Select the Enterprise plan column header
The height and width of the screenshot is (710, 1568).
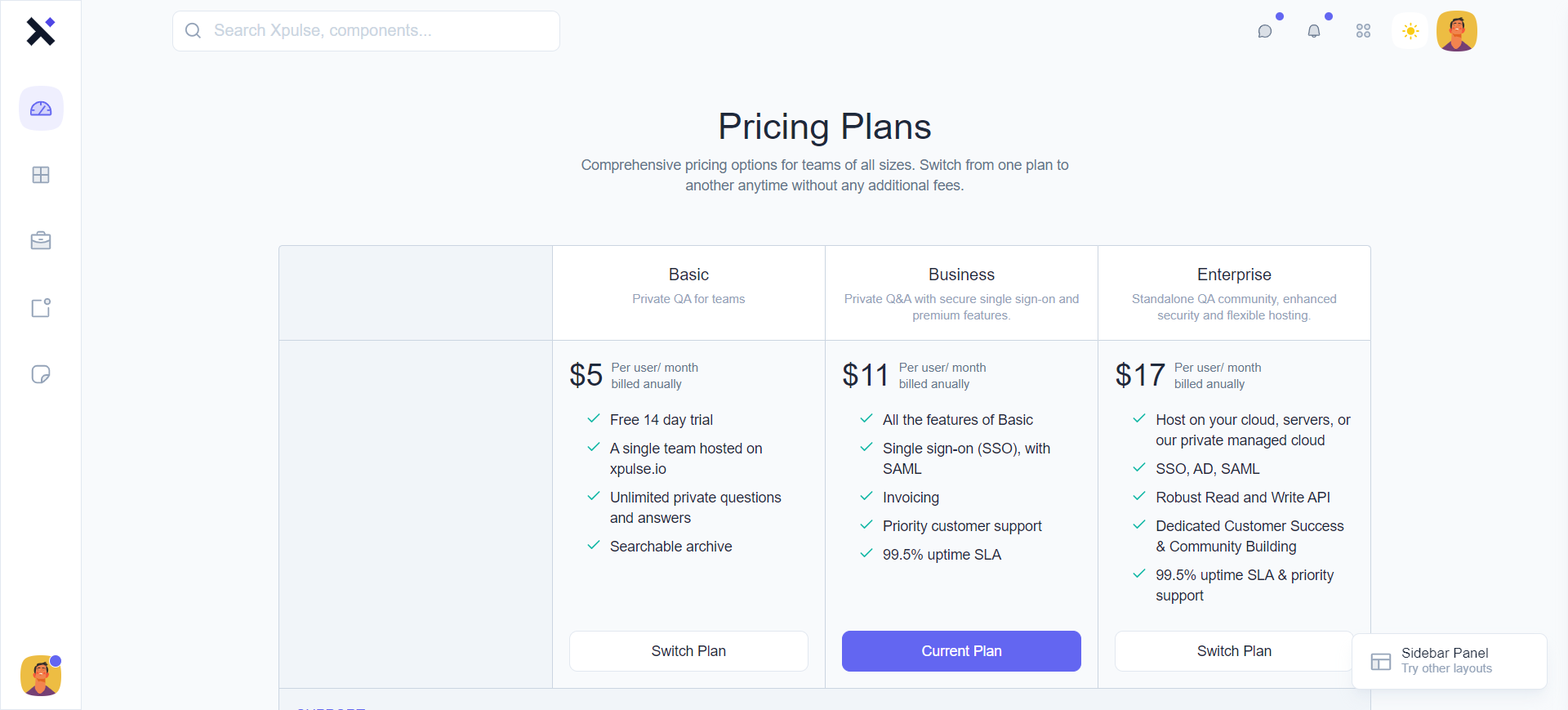point(1234,275)
